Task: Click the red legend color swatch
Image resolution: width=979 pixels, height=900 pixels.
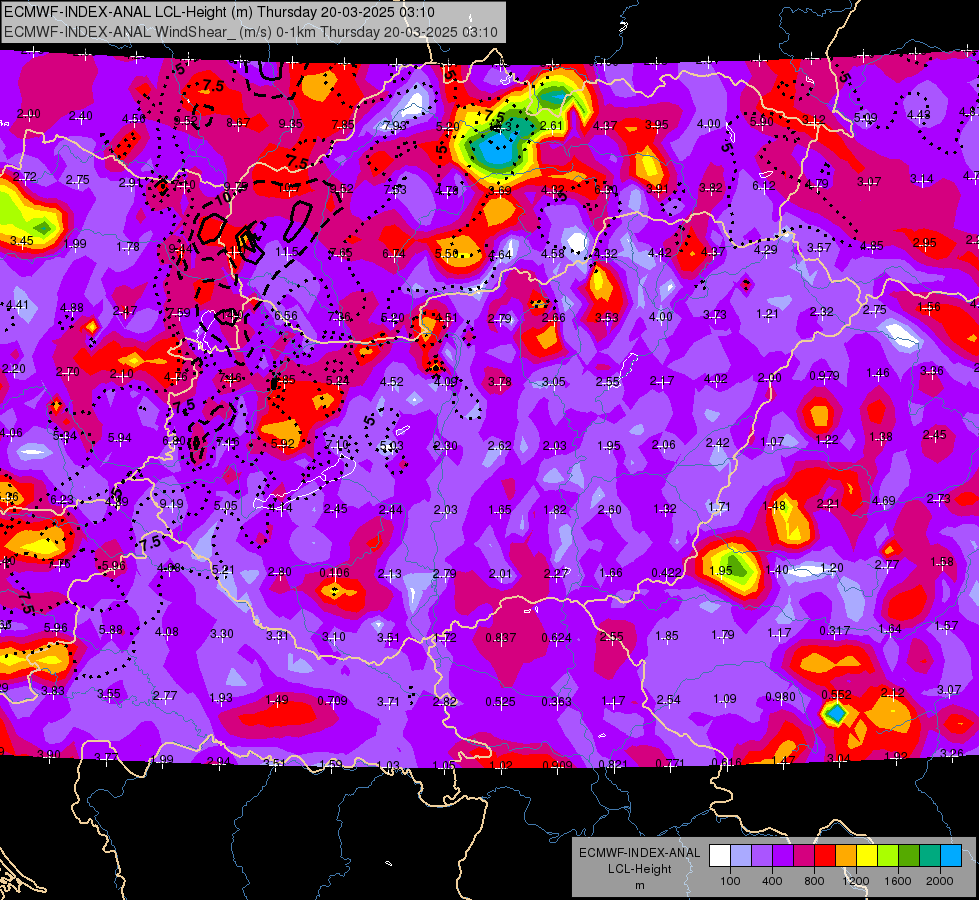Action: click(x=825, y=856)
